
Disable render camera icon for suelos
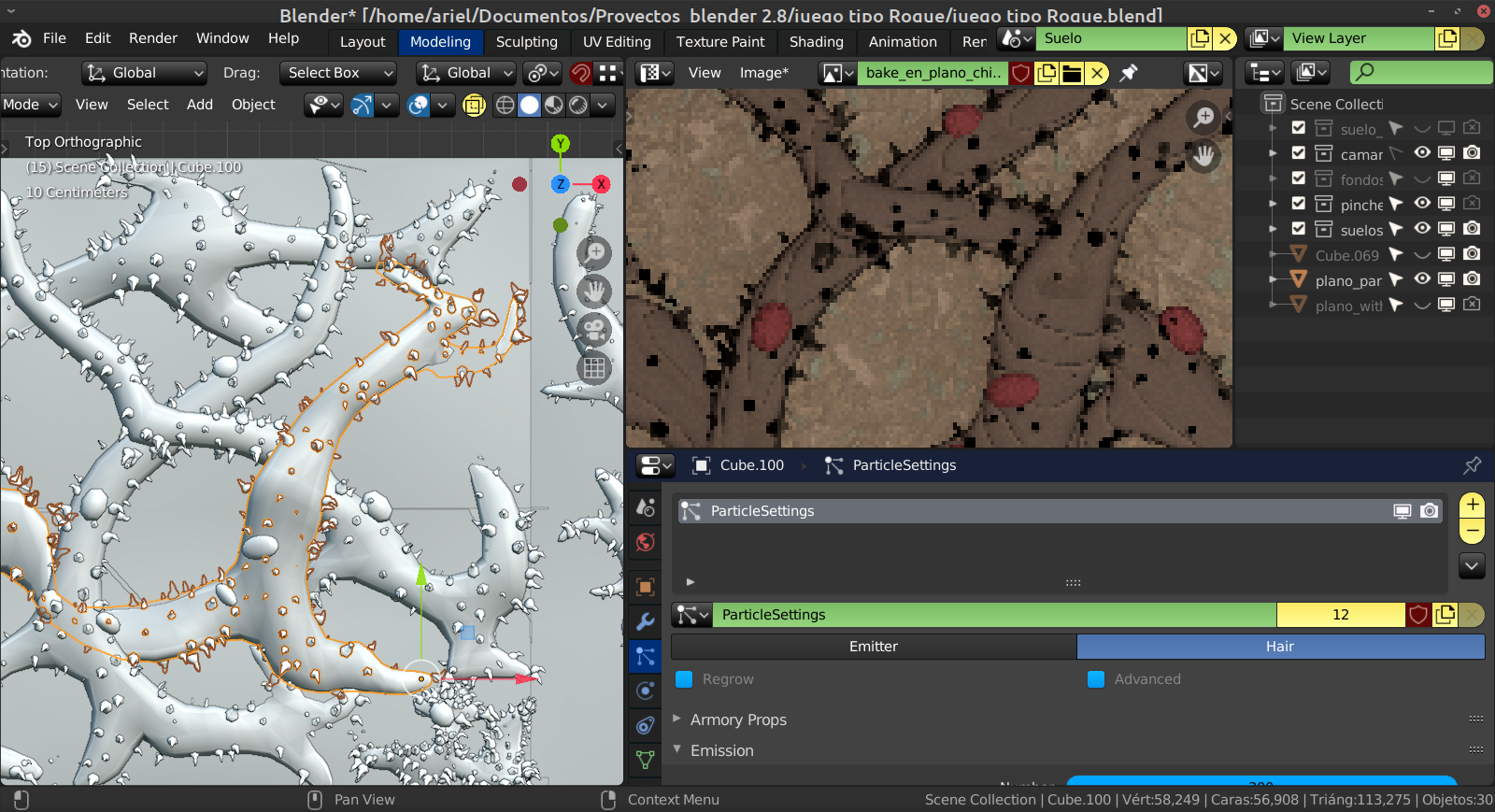coord(1472,229)
